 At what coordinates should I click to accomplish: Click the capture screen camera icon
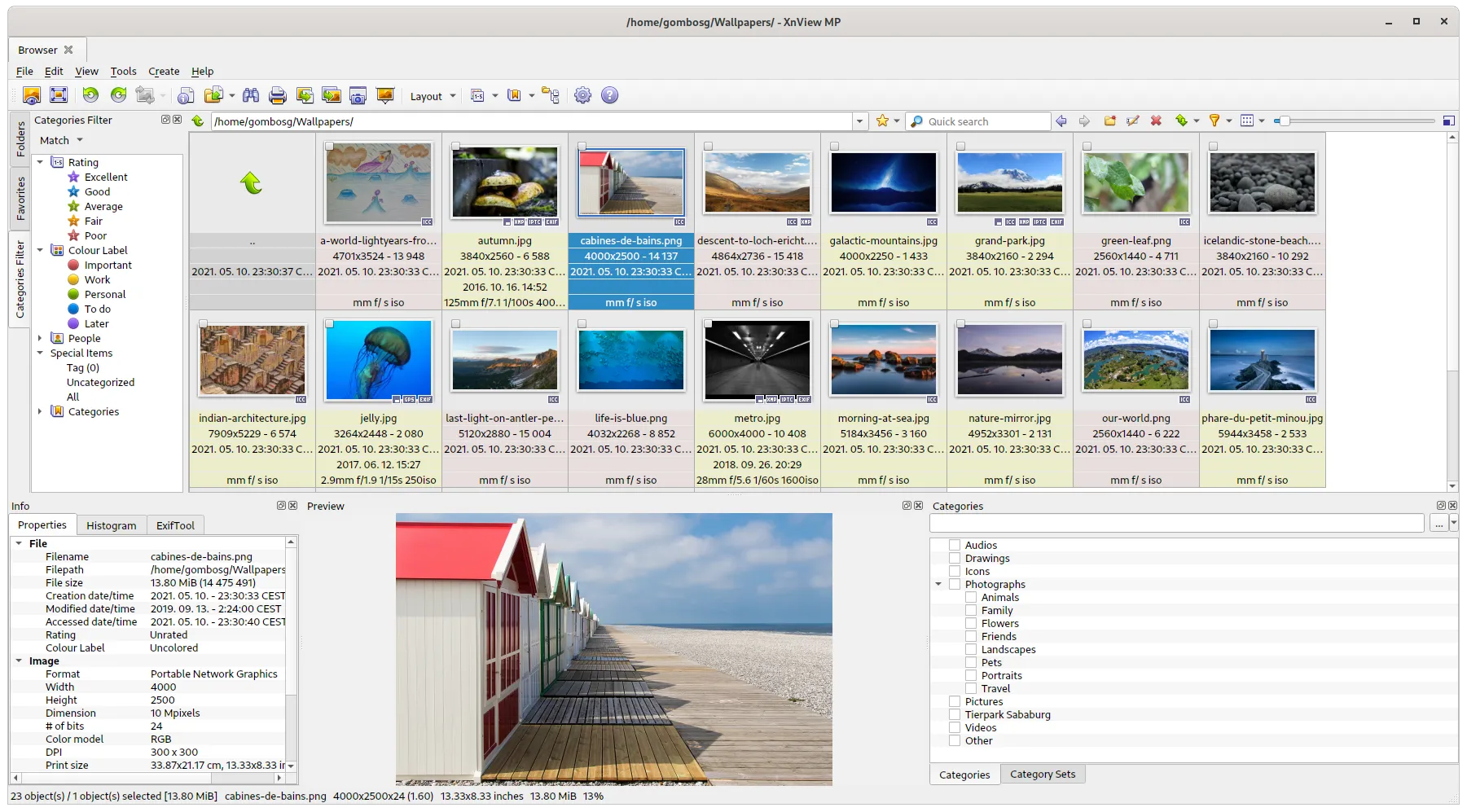(358, 96)
